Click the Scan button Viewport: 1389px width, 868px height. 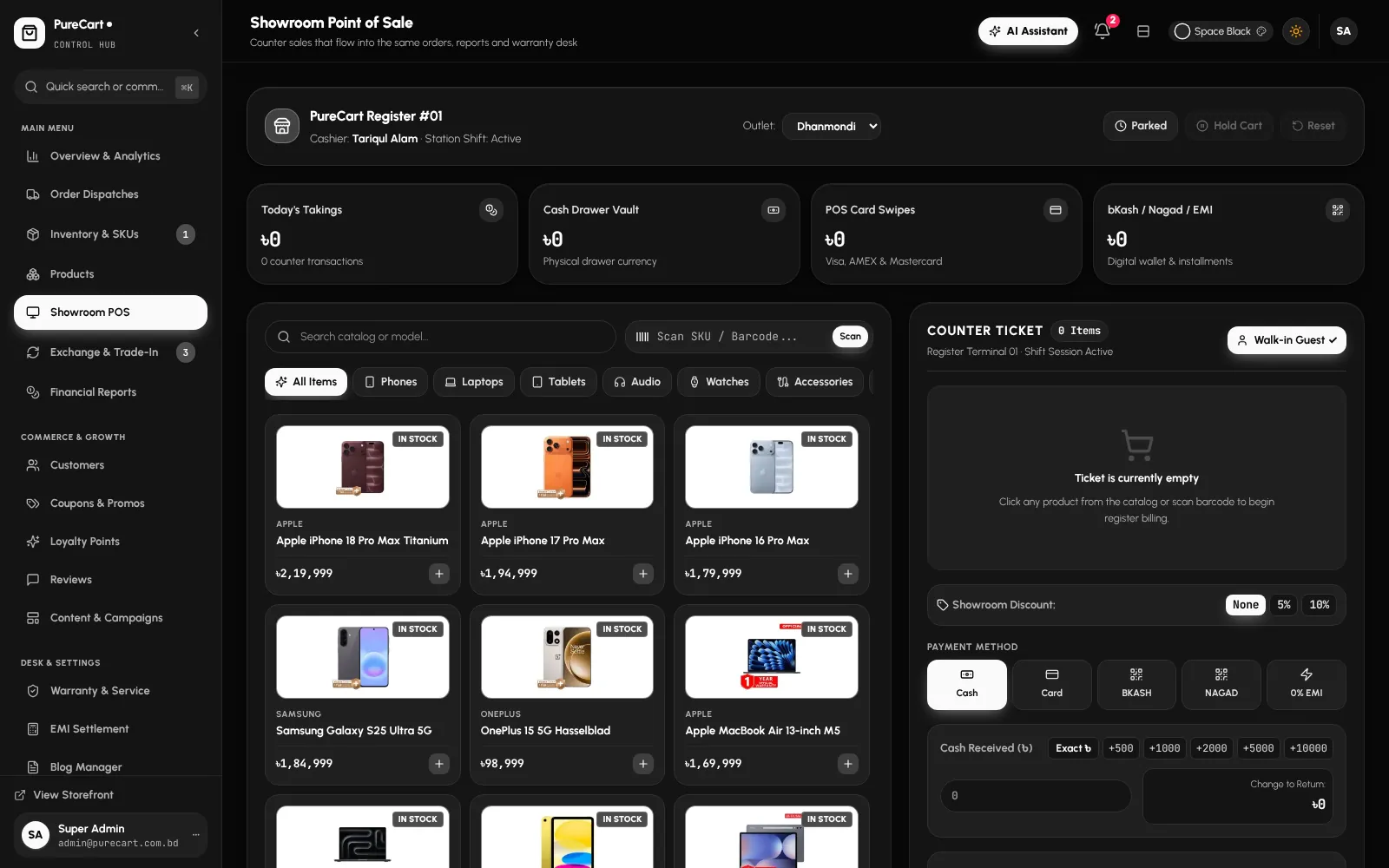click(850, 337)
